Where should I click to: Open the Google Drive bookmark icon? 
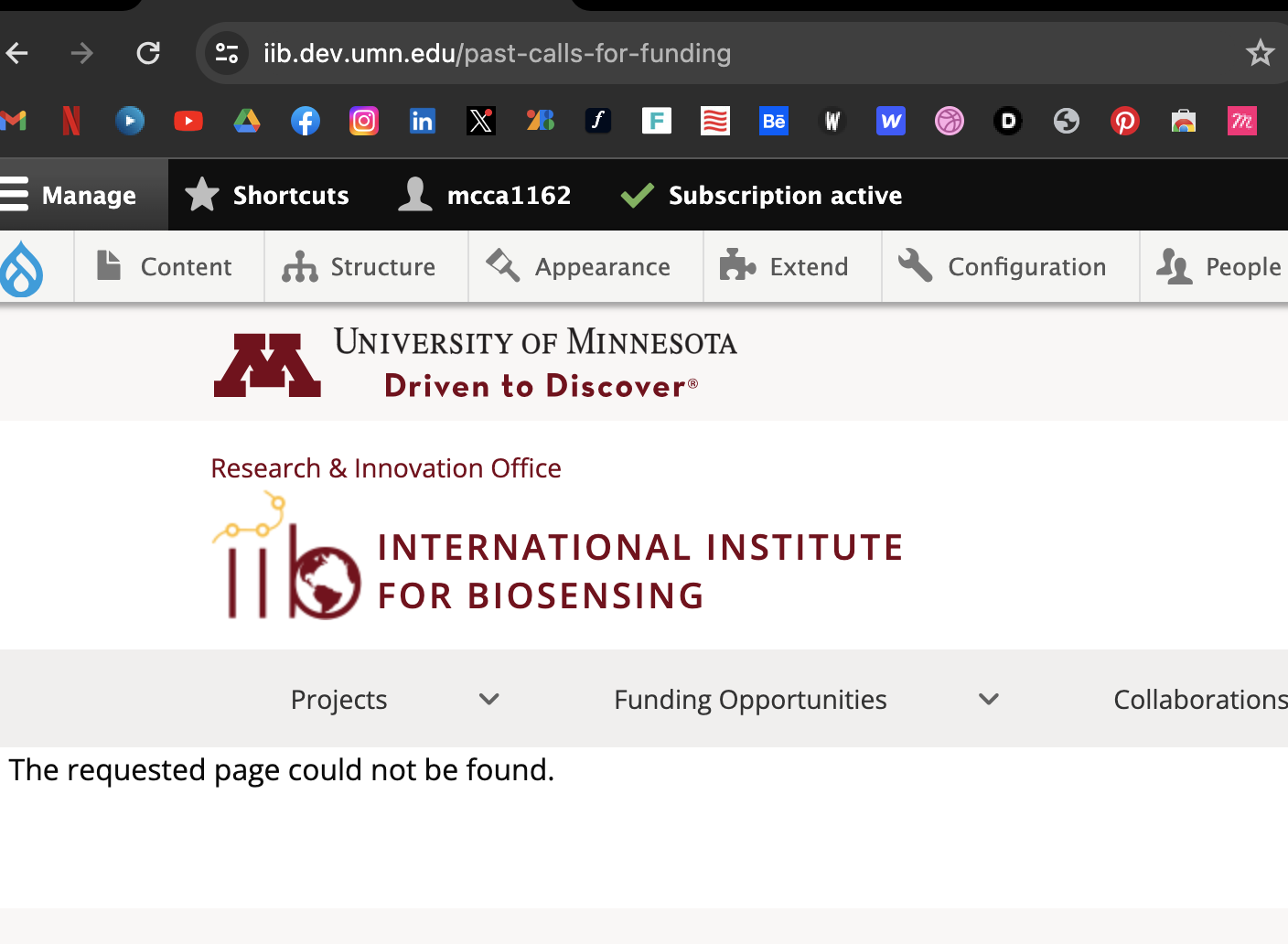pyautogui.click(x=246, y=121)
